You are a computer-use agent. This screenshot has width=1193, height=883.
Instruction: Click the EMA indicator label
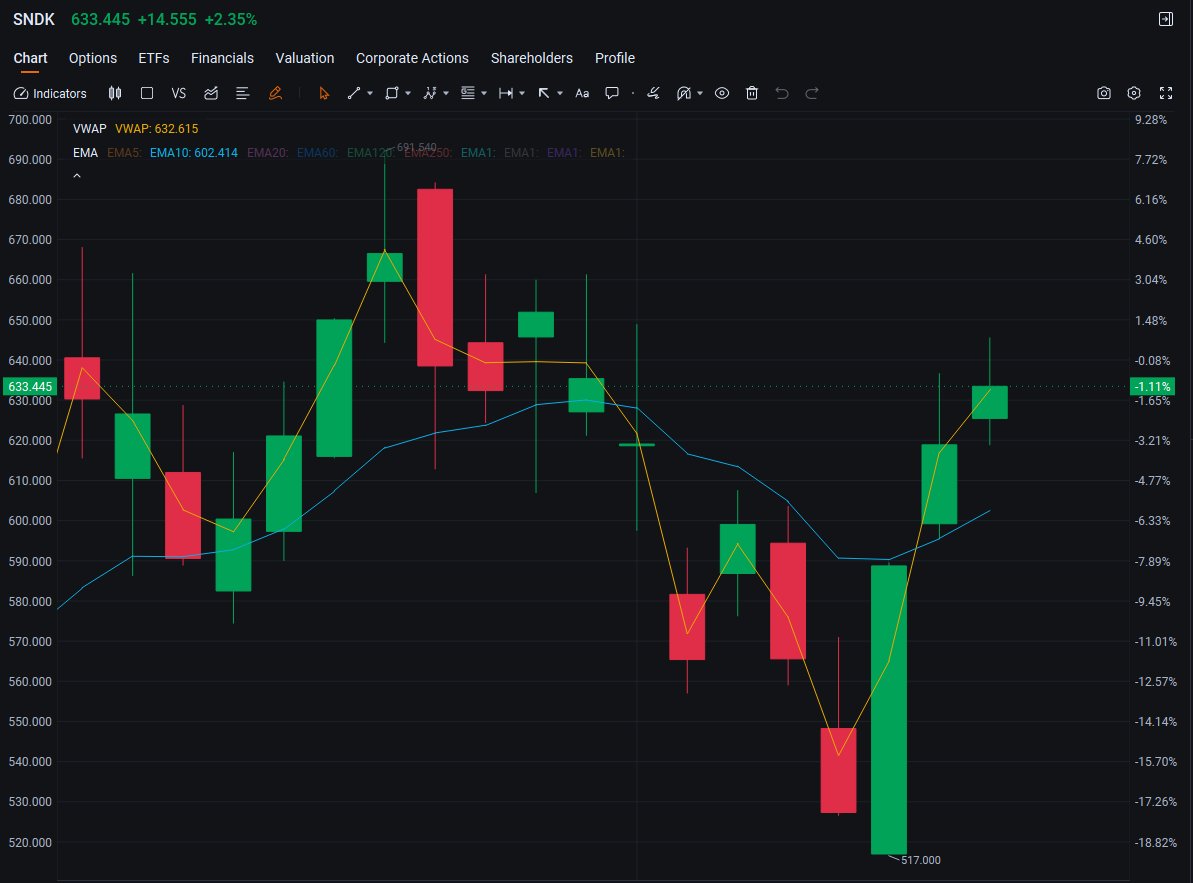click(85, 153)
